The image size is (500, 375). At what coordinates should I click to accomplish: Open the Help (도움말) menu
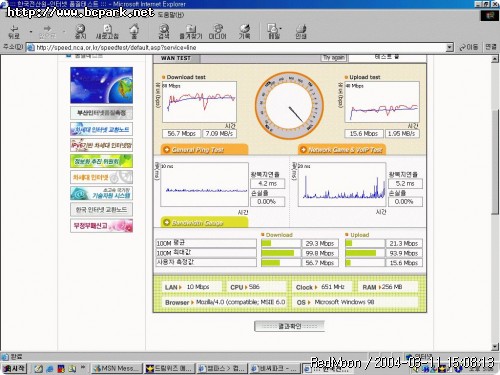pyautogui.click(x=171, y=15)
